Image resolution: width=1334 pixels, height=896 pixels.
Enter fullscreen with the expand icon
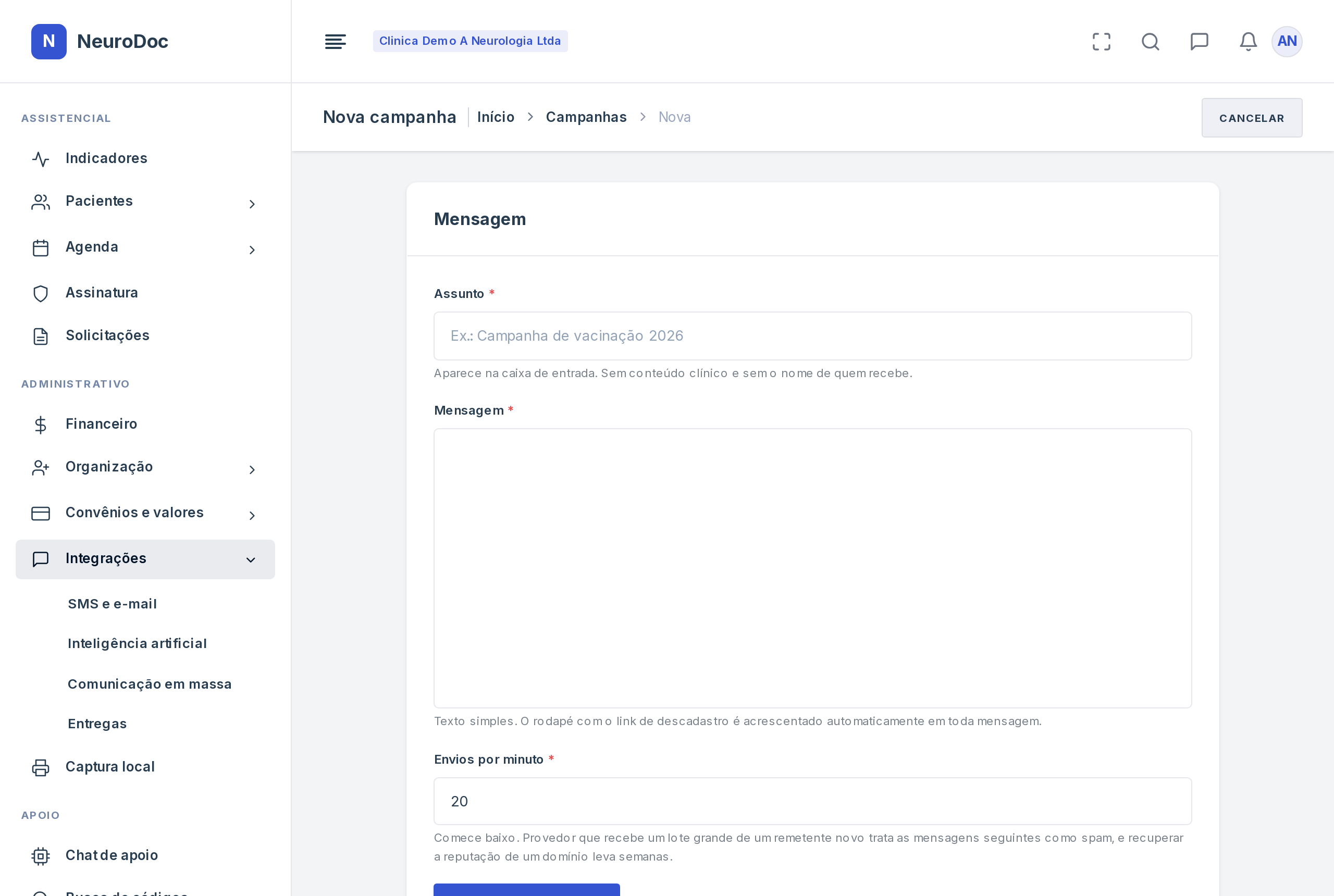[1102, 41]
